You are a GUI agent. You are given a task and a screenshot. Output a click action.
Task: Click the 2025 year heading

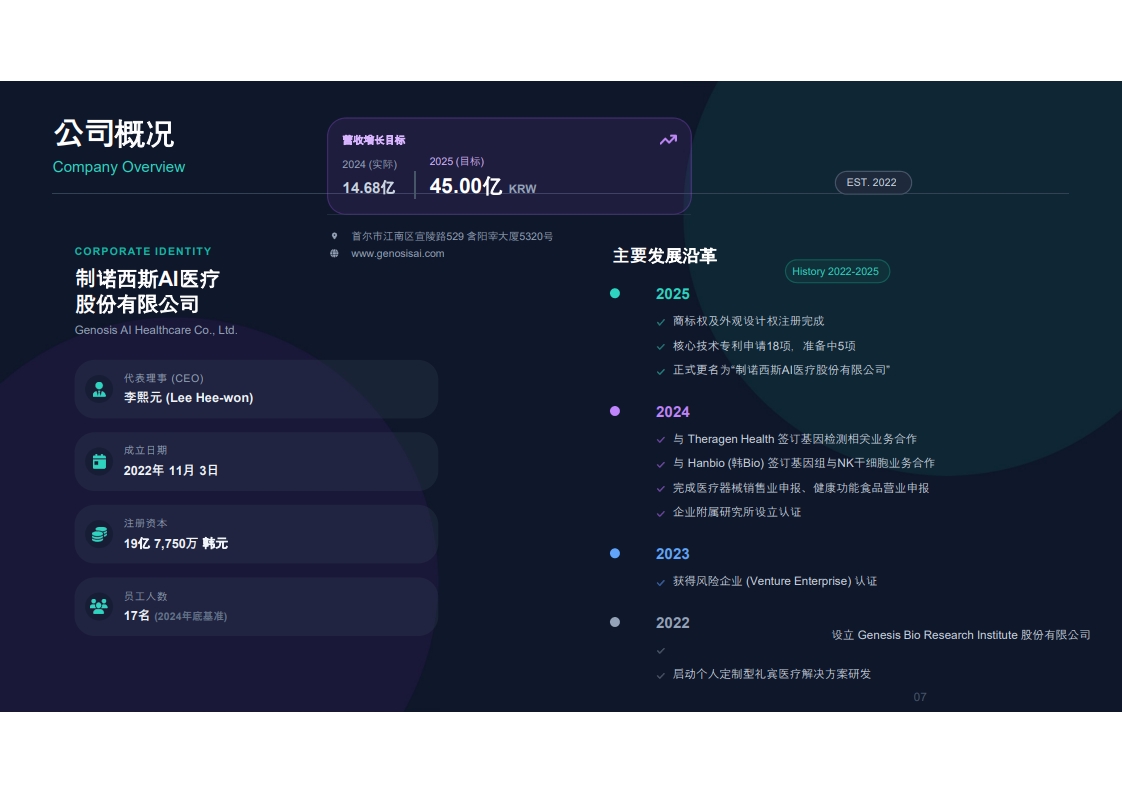673,294
